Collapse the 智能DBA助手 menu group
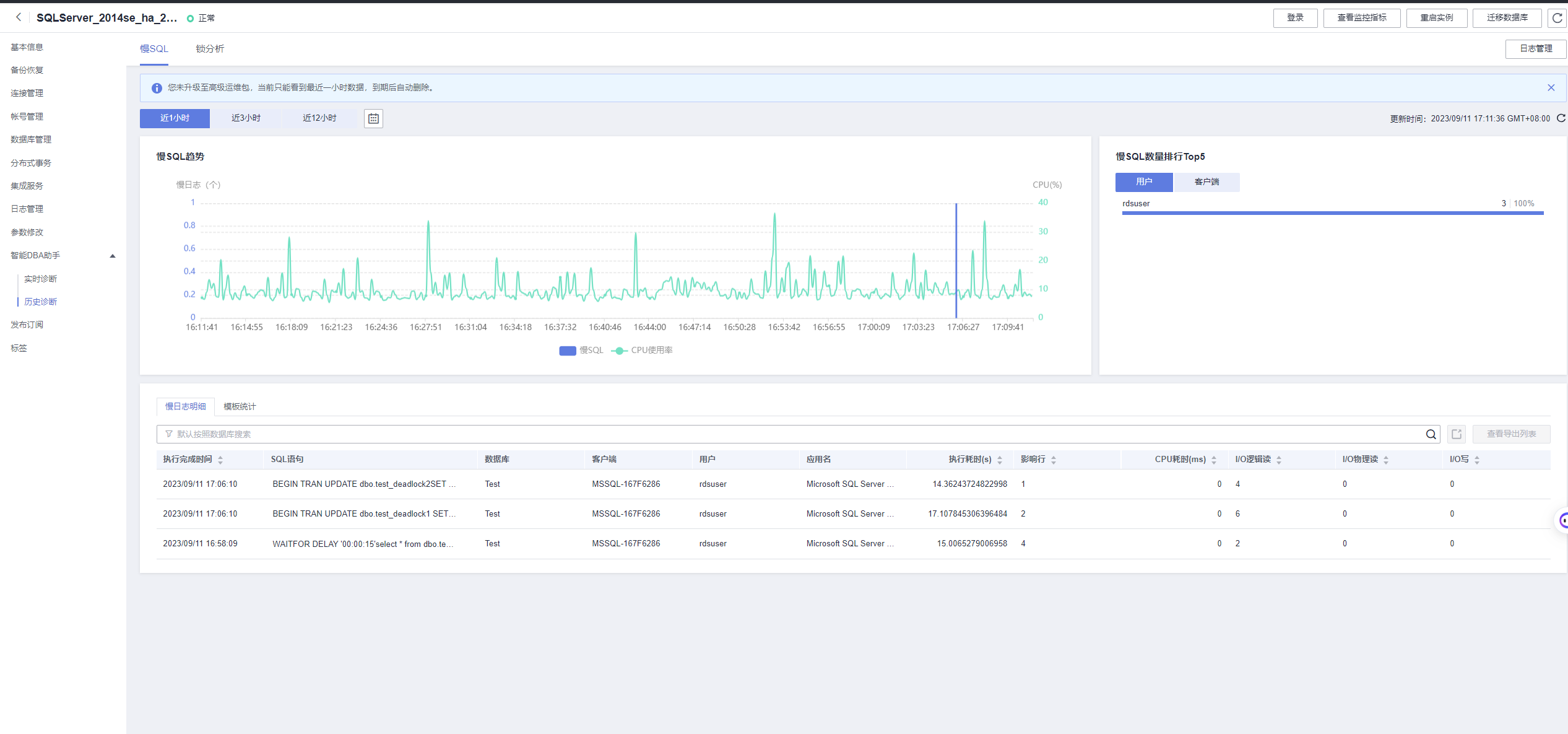1568x734 pixels. 113,256
